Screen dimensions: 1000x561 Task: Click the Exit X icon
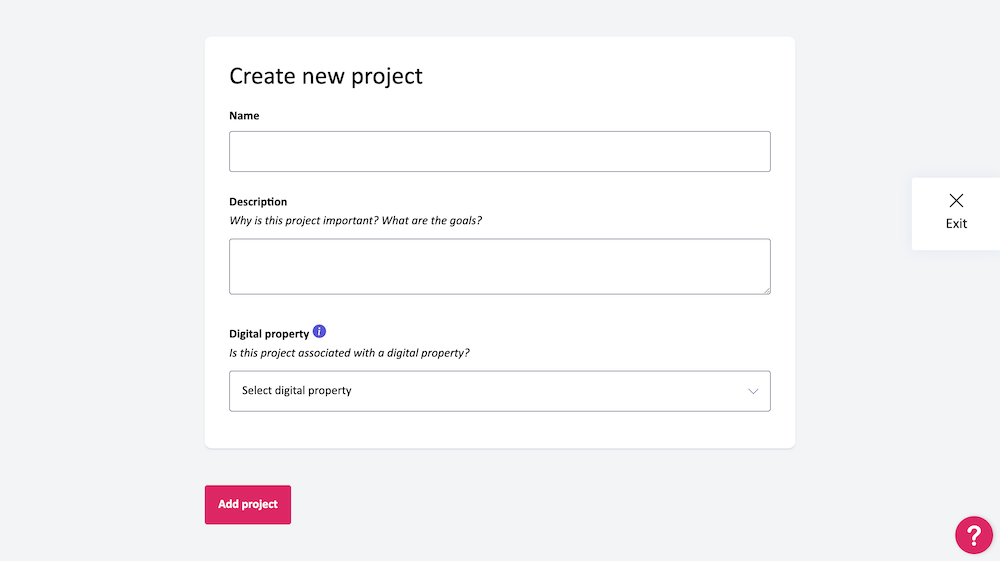pos(956,200)
